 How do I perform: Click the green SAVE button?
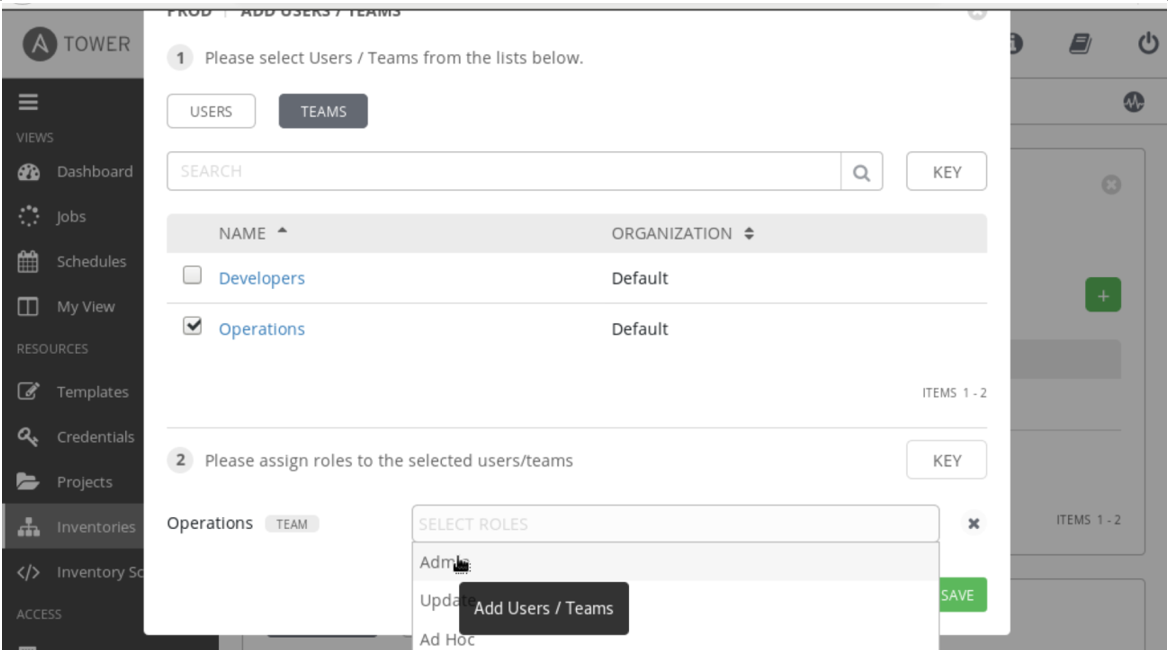coord(960,595)
